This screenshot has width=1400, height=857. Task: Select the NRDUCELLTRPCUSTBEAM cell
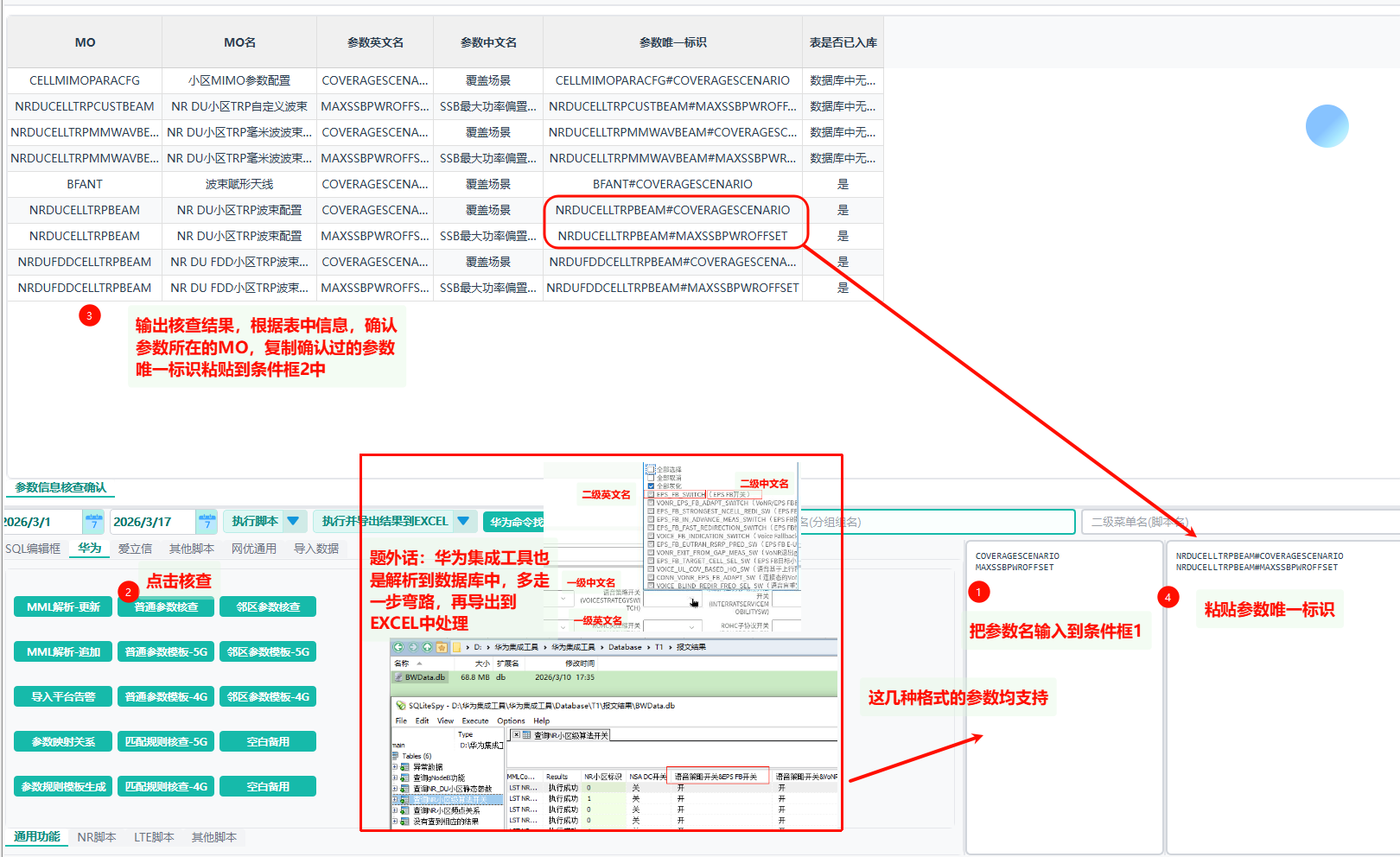[85, 106]
